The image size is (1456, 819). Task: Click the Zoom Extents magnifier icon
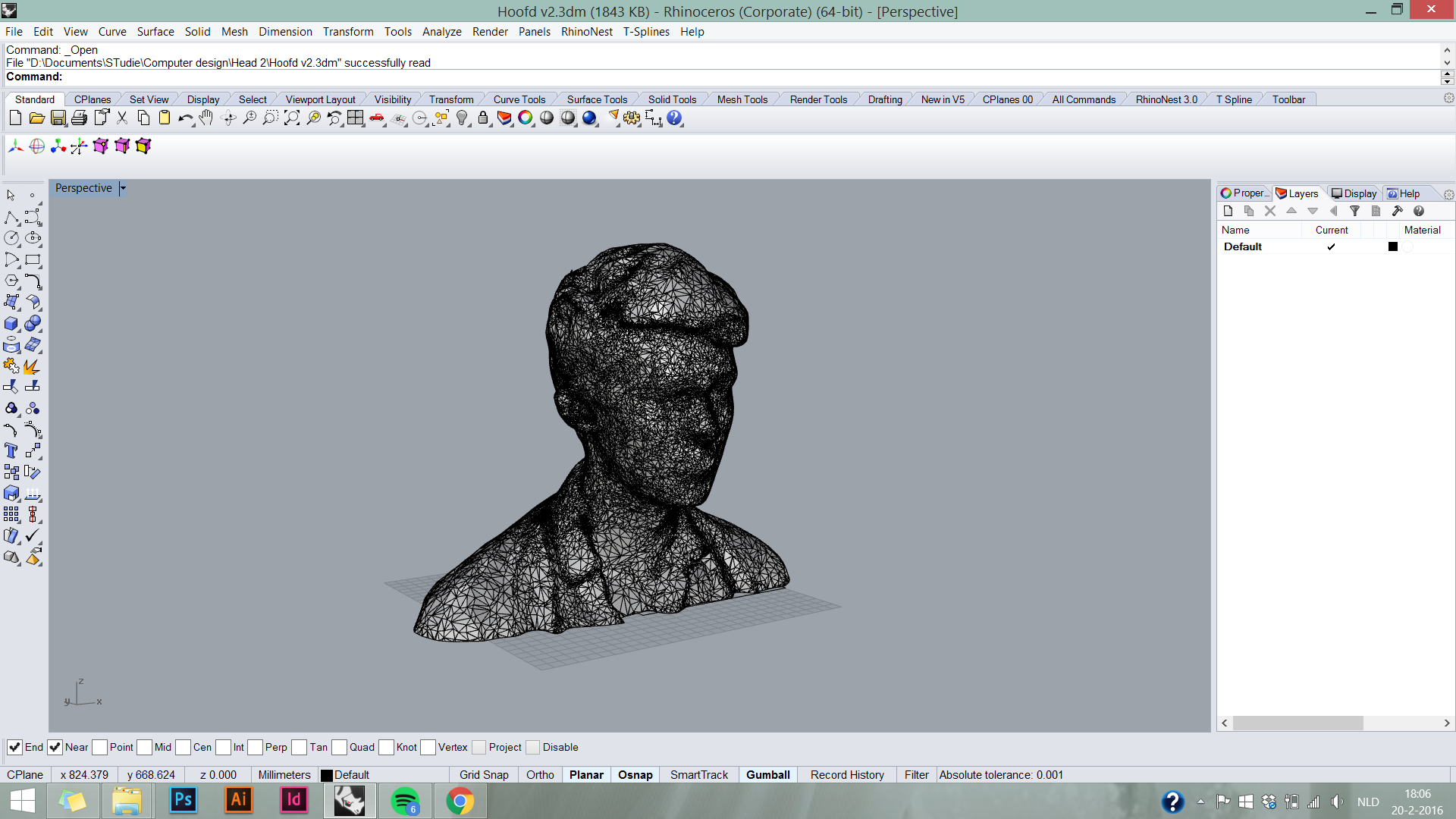tap(291, 118)
